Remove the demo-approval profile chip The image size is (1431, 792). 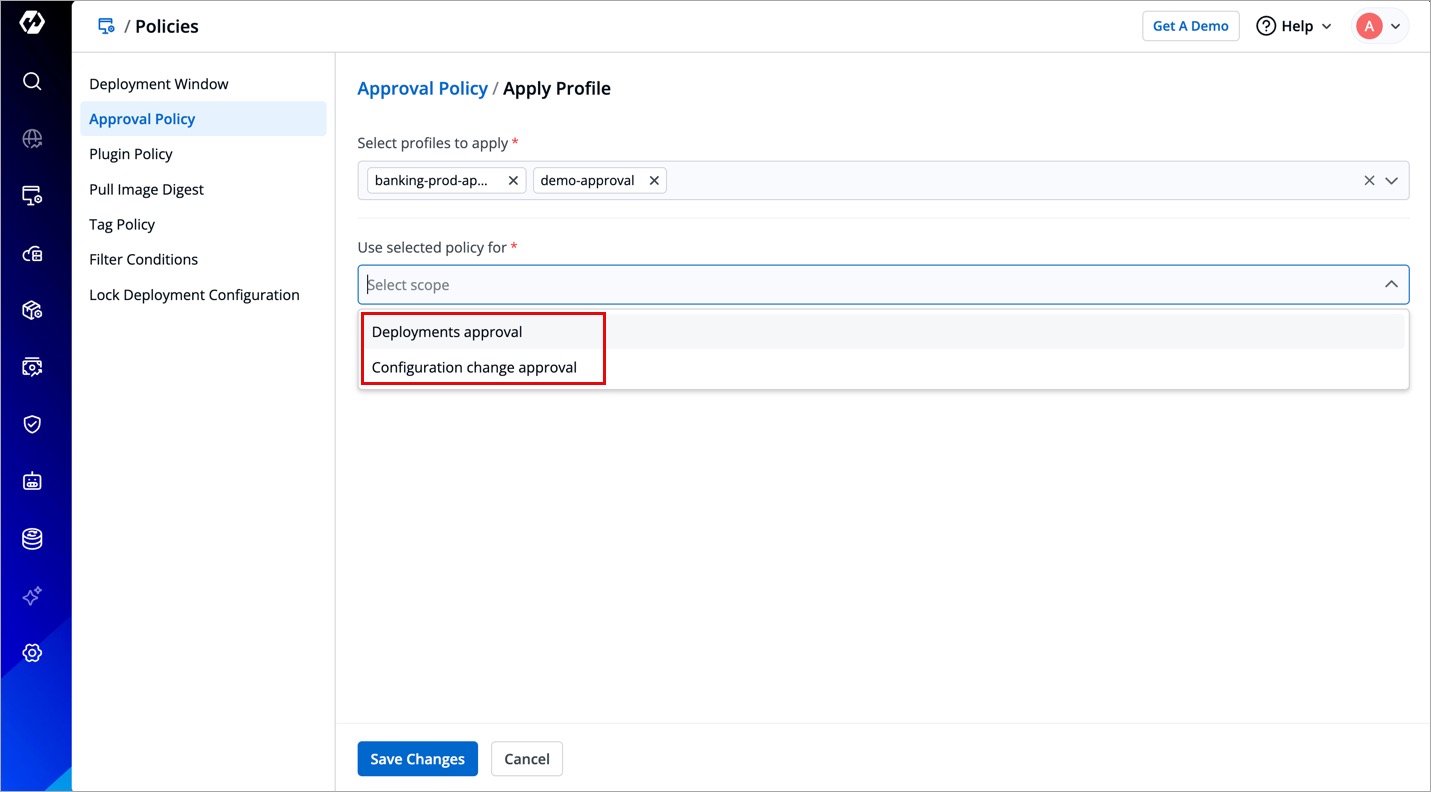pyautogui.click(x=654, y=181)
